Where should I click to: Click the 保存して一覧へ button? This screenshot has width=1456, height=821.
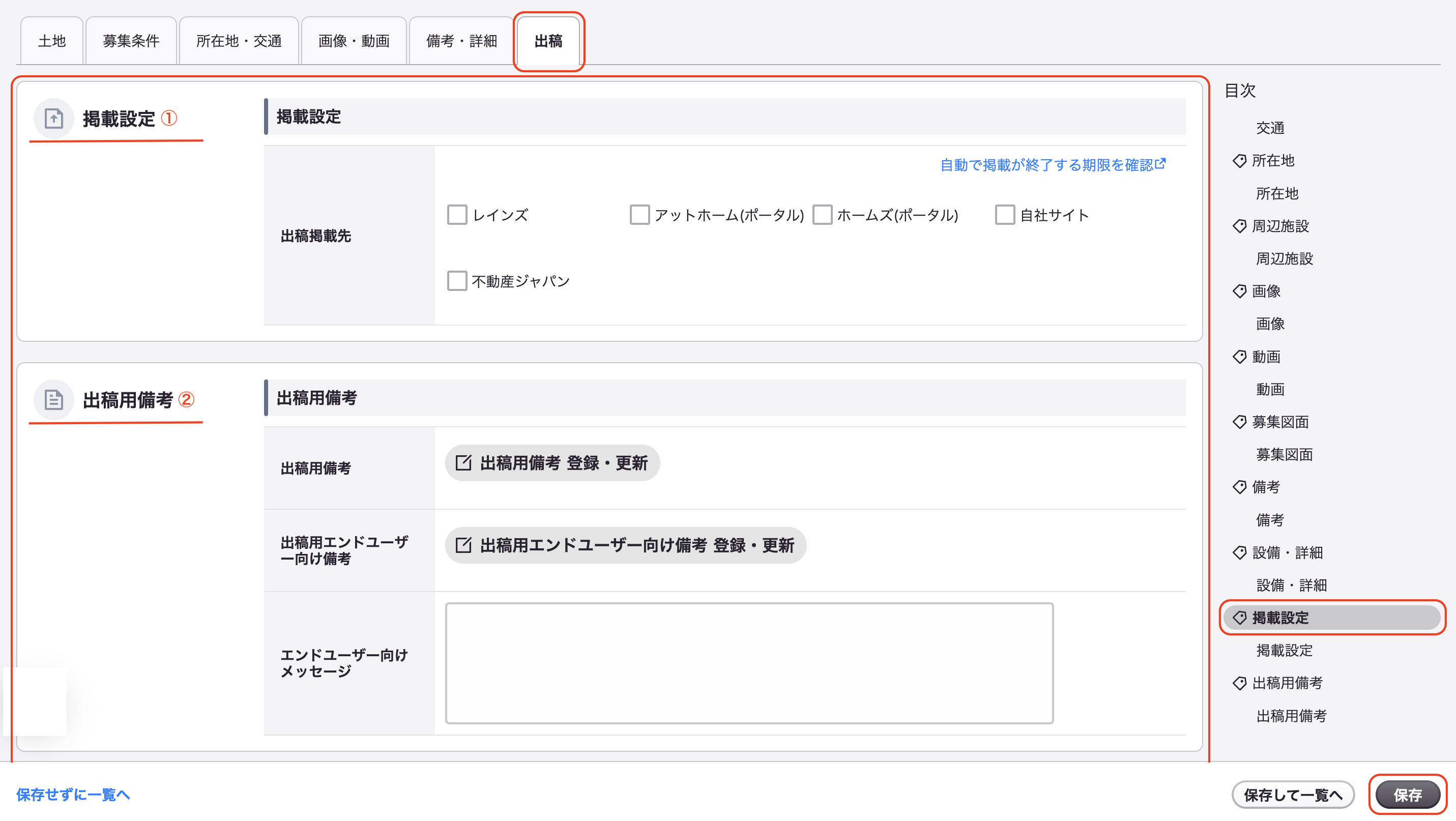tap(1293, 795)
